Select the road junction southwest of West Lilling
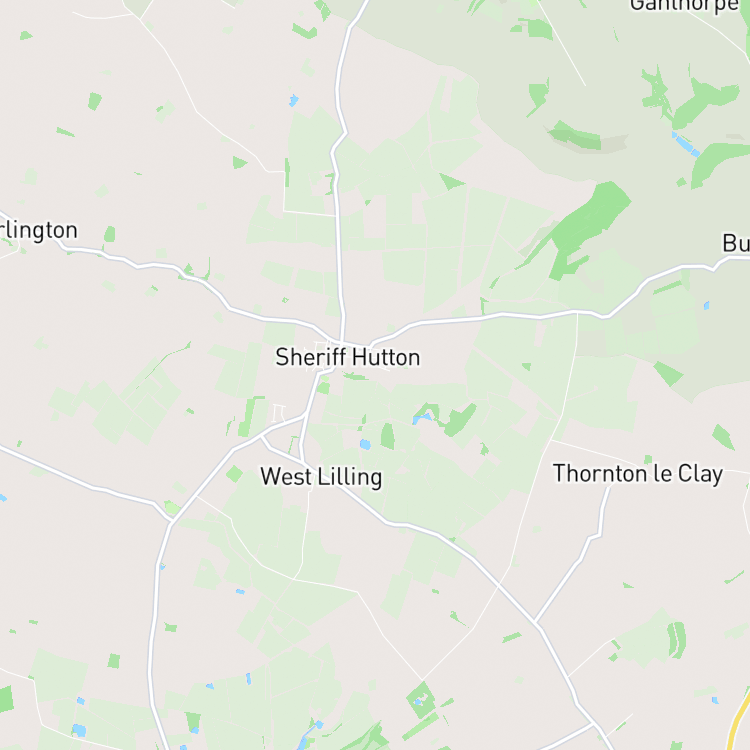This screenshot has height=750, width=750. (x=171, y=522)
